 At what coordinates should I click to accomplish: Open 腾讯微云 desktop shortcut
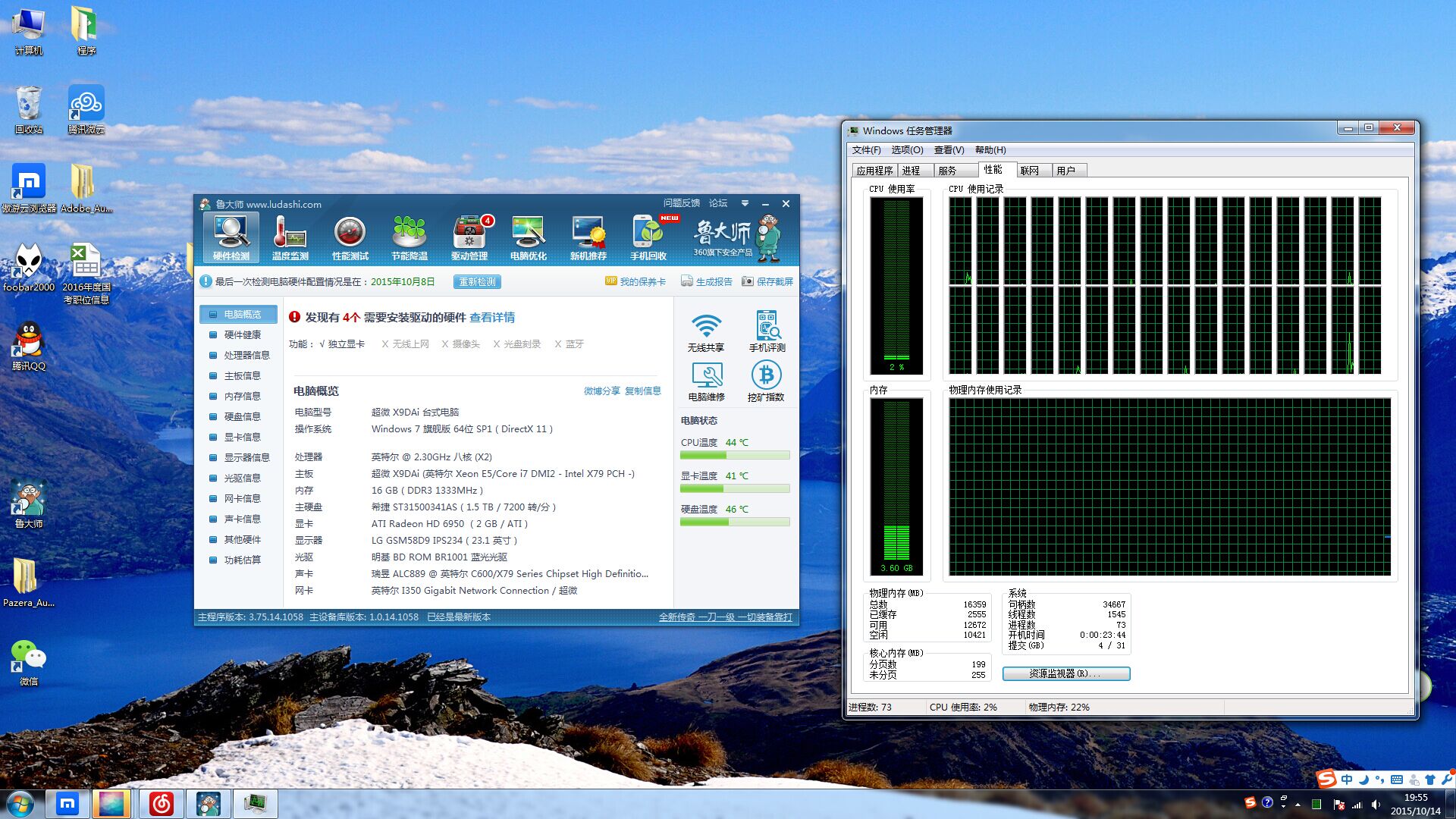coord(86,110)
